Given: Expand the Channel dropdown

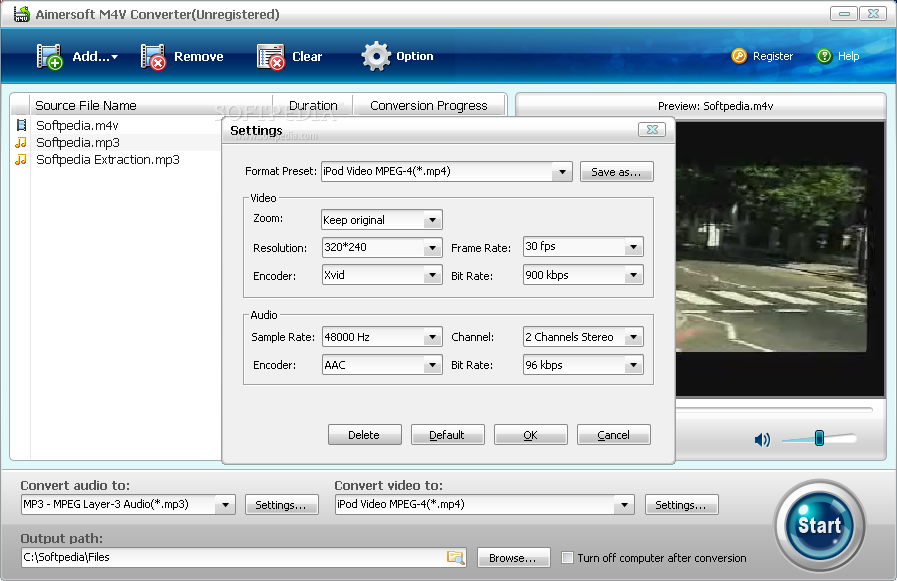Looking at the screenshot, I should [633, 337].
